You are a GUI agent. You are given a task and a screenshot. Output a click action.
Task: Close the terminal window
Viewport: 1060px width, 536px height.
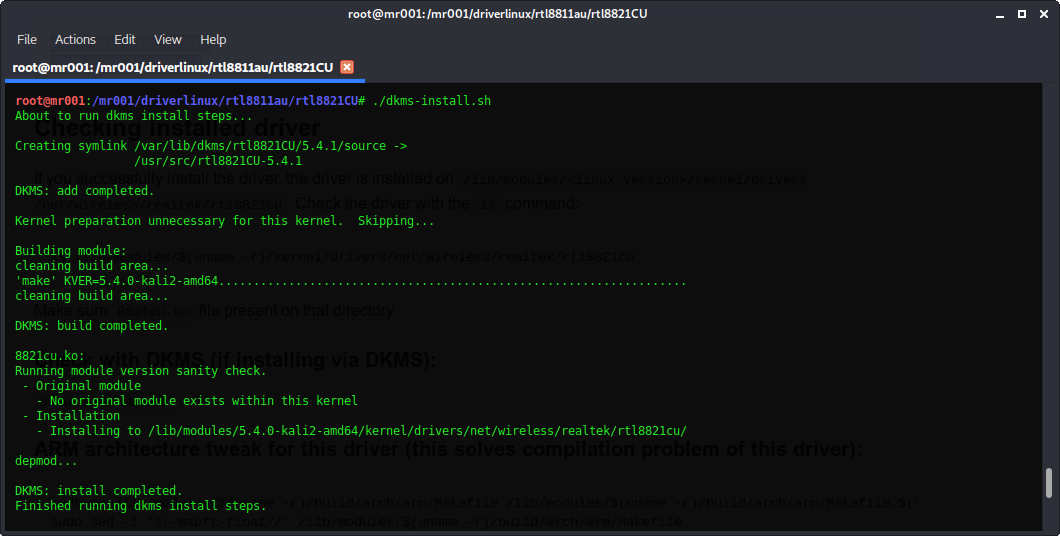pyautogui.click(x=1042, y=14)
